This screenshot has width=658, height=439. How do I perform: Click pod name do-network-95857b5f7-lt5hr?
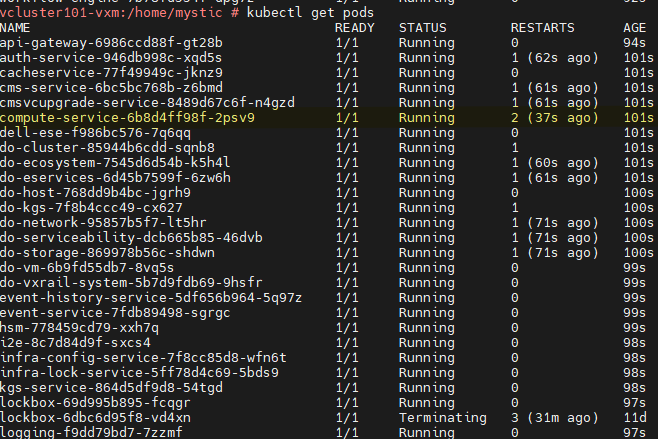pos(103,222)
